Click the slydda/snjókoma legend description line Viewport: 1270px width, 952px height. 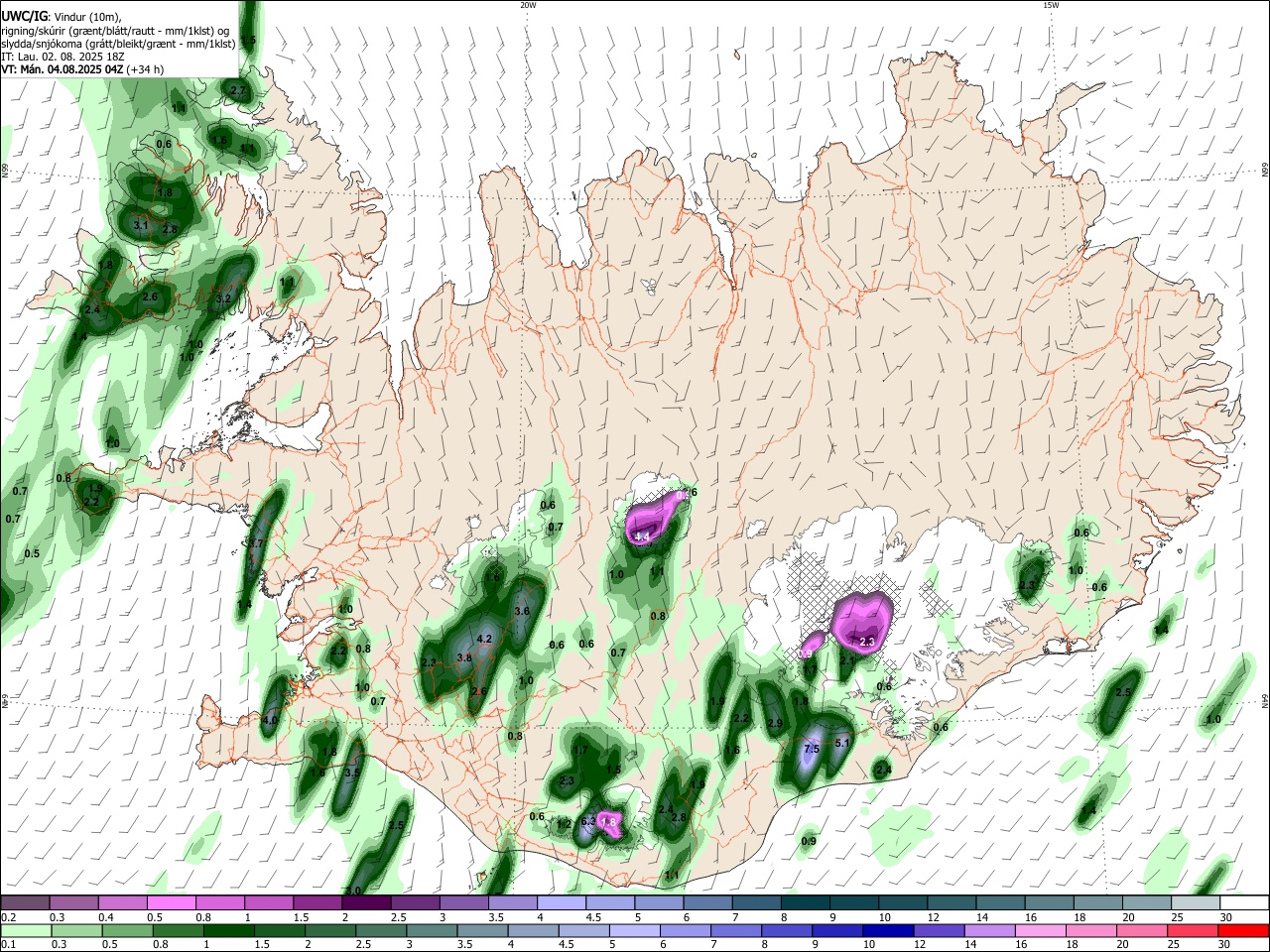(x=118, y=44)
